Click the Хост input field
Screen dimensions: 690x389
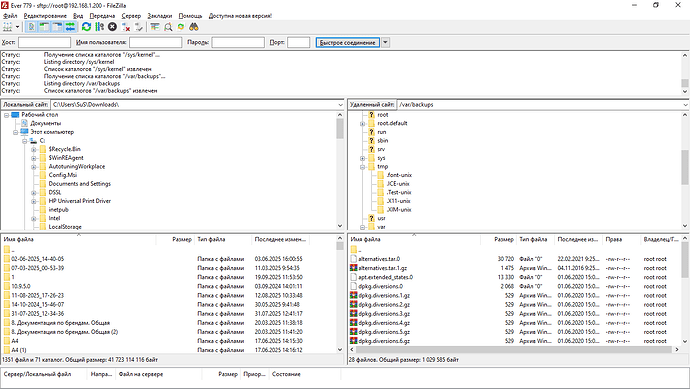click(x=44, y=42)
